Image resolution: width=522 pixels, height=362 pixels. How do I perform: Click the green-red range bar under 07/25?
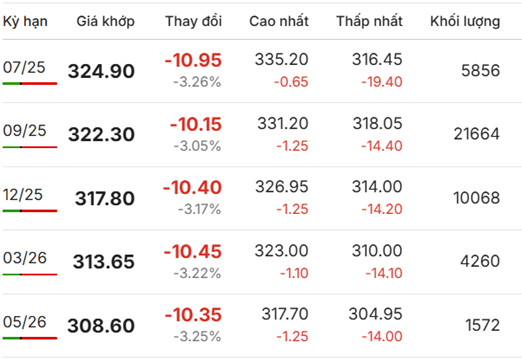[x=30, y=83]
